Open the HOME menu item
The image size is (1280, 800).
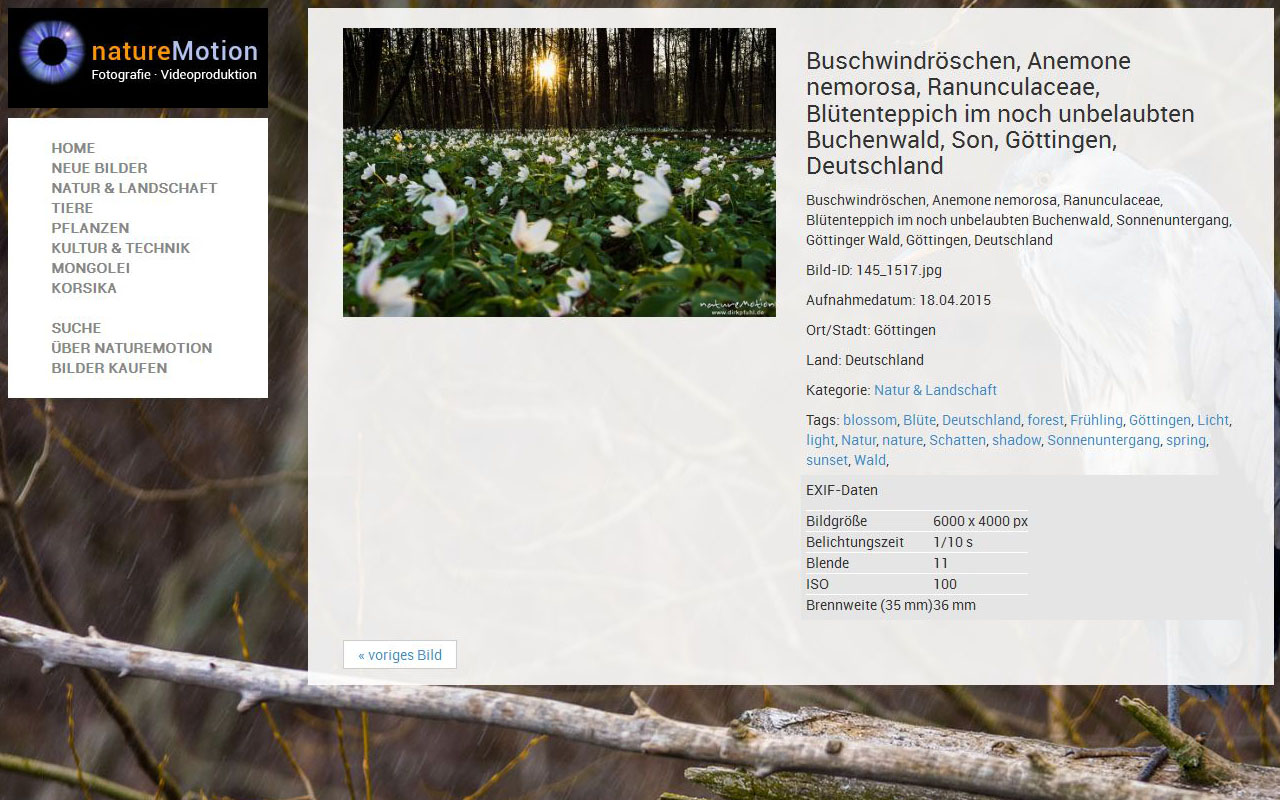pyautogui.click(x=73, y=148)
